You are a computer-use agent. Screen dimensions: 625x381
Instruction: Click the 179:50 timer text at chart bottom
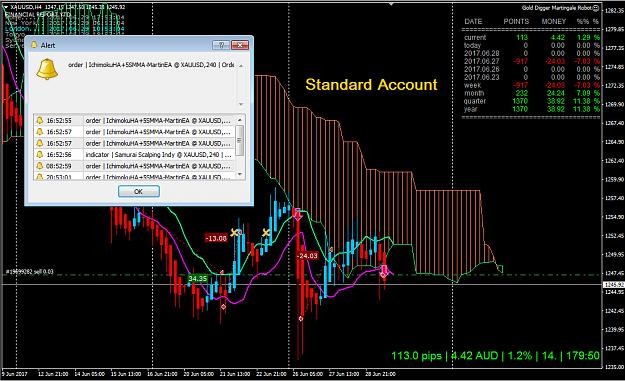[582, 355]
